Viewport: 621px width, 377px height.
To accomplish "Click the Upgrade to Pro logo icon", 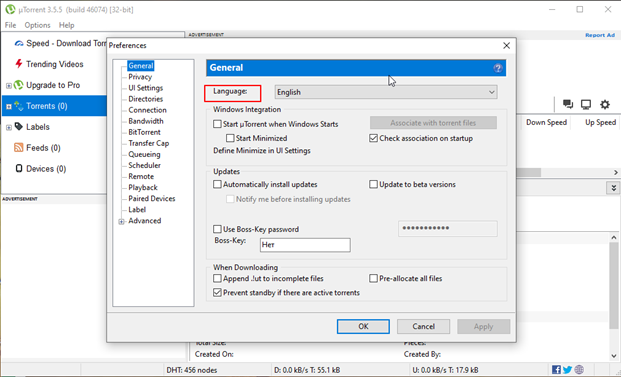I will (x=19, y=85).
